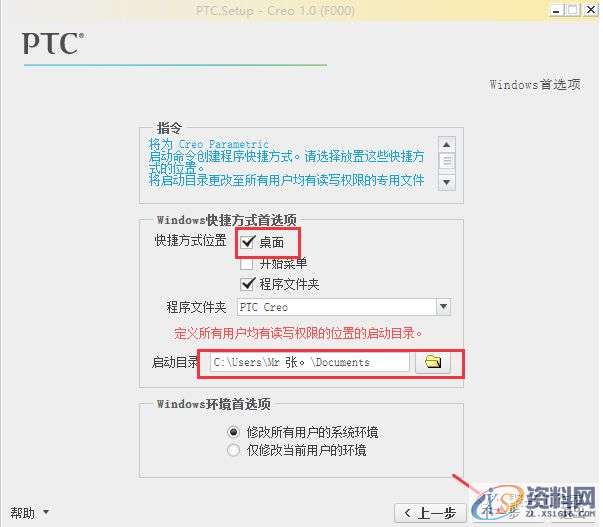This screenshot has height=527, width=603.
Task: Expand the PTC Creo program folder dropdown
Action: click(x=443, y=307)
